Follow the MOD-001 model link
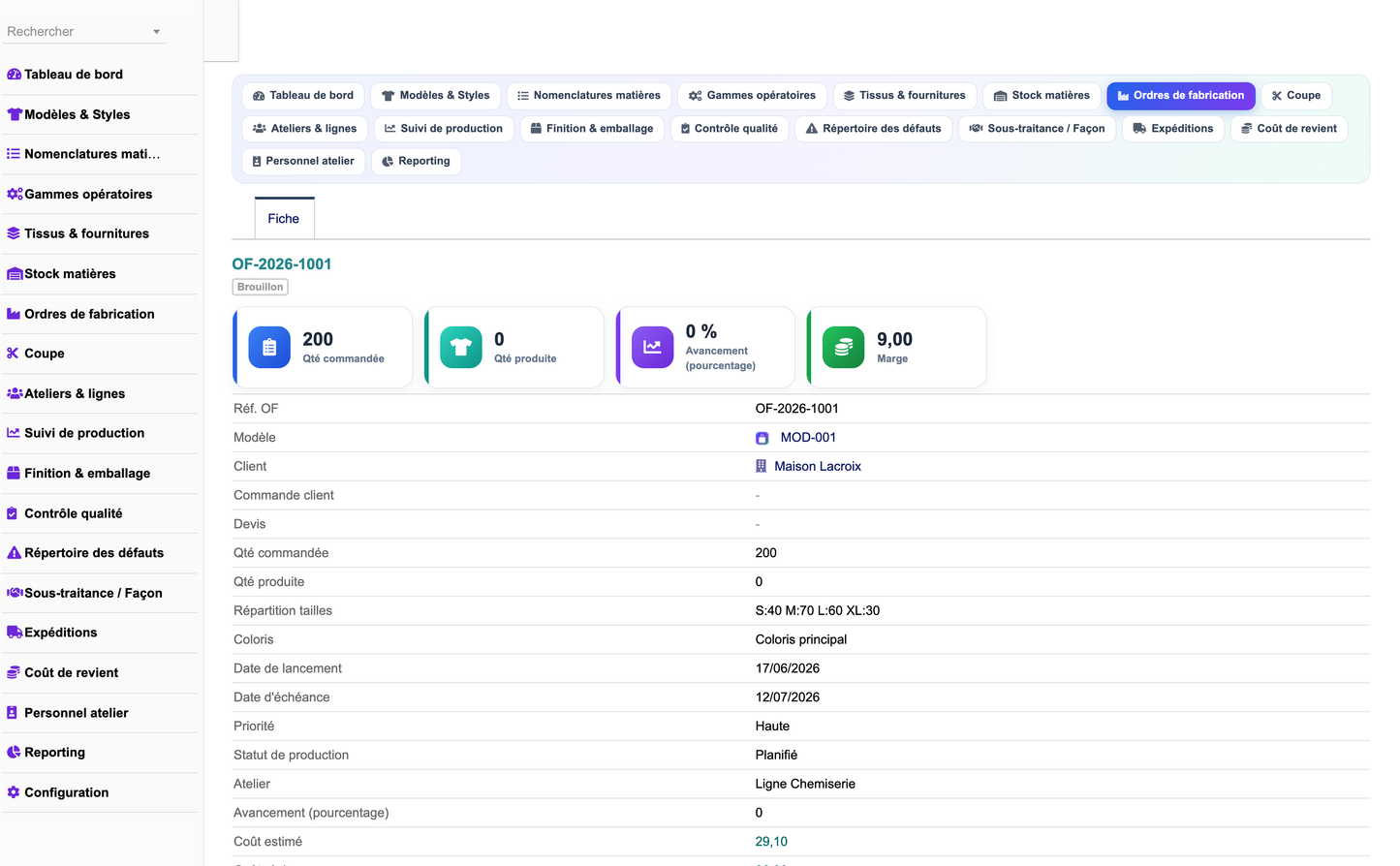The height and width of the screenshot is (866, 1400). click(808, 438)
